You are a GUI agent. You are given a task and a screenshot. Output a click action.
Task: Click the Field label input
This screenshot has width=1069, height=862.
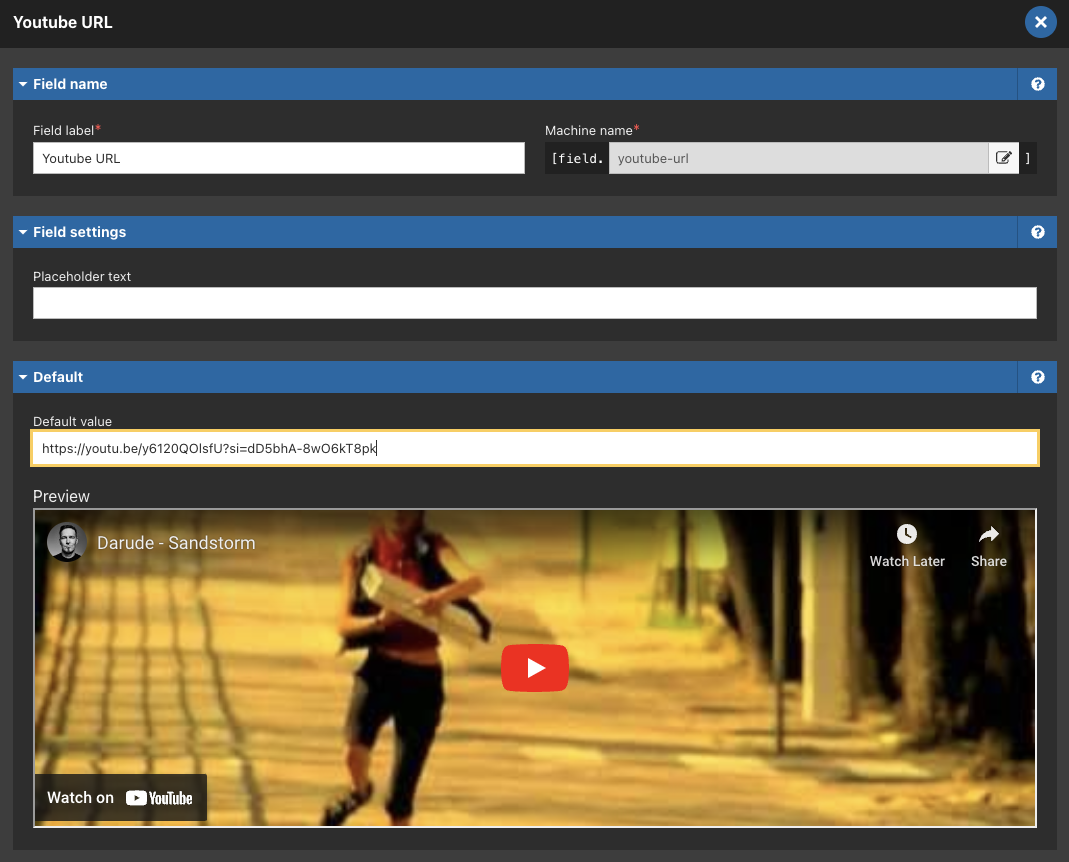coord(279,158)
